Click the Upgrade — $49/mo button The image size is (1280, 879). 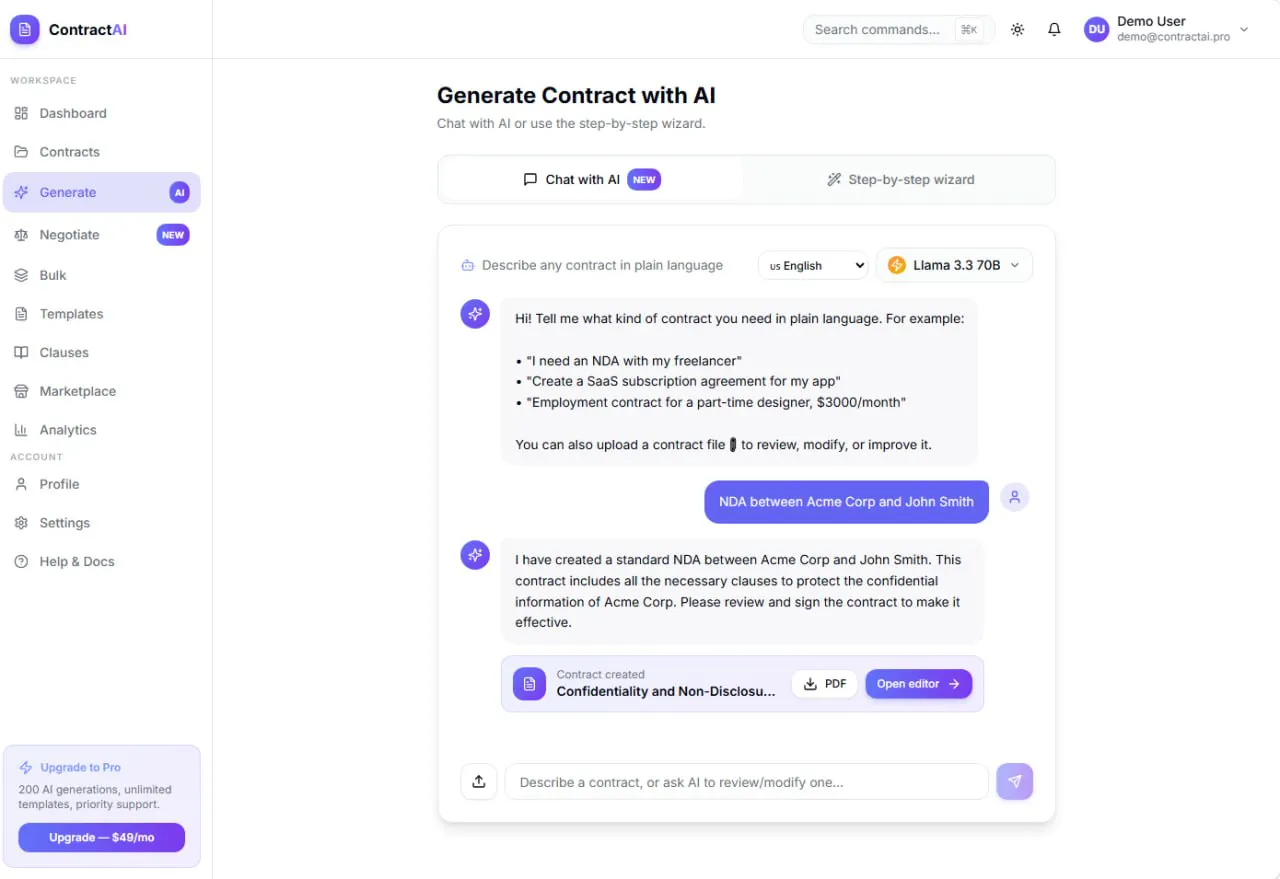(101, 837)
